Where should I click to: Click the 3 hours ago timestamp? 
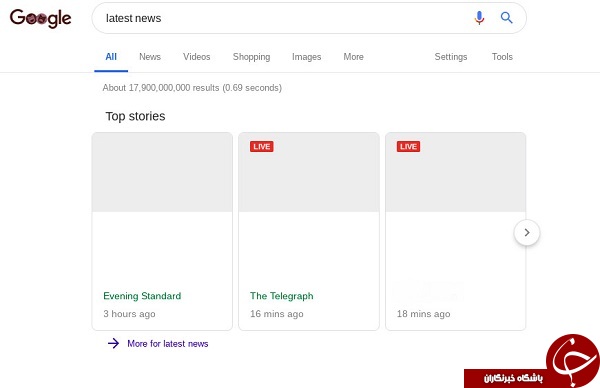(x=129, y=314)
